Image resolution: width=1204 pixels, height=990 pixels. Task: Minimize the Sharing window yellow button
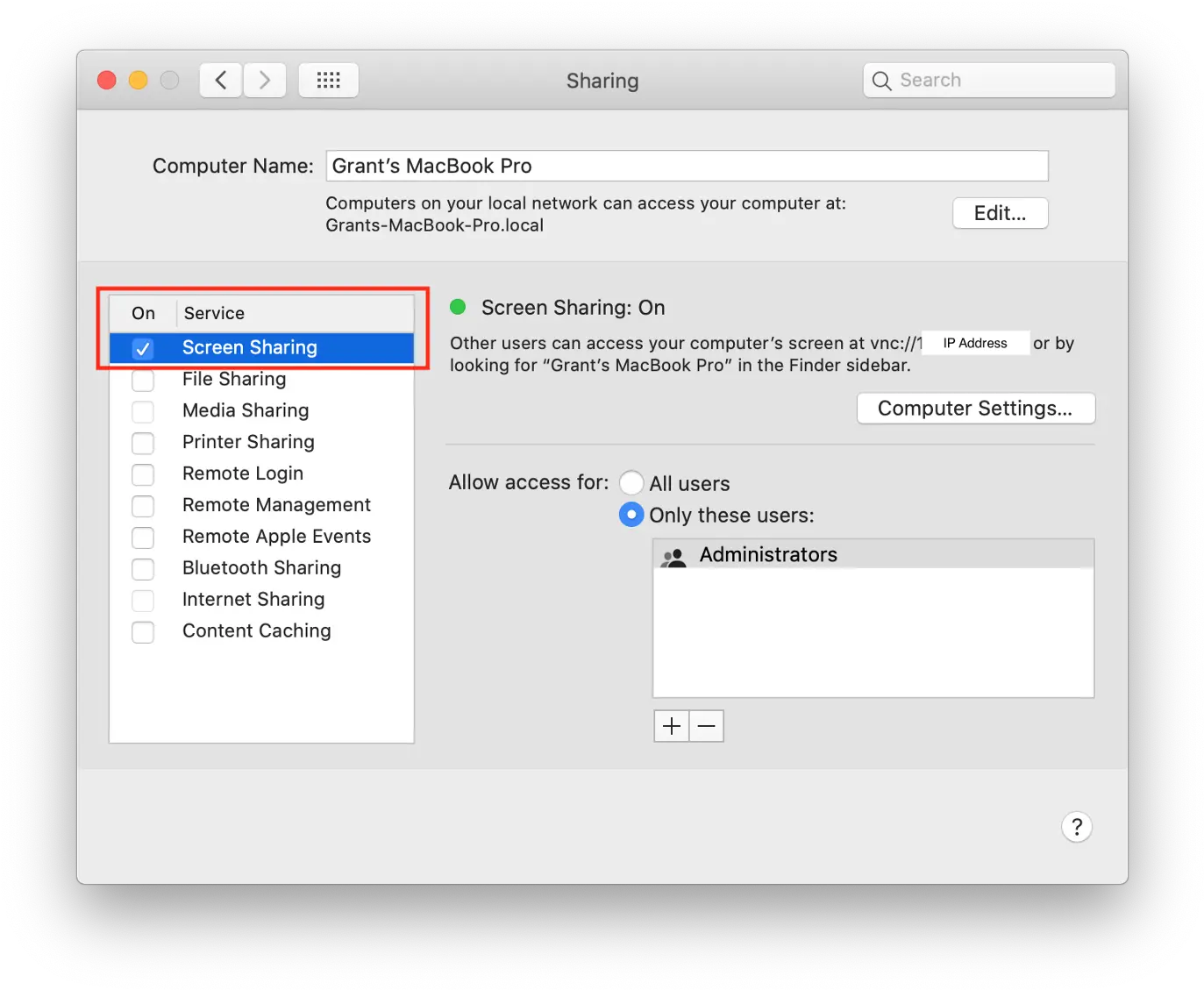click(139, 81)
